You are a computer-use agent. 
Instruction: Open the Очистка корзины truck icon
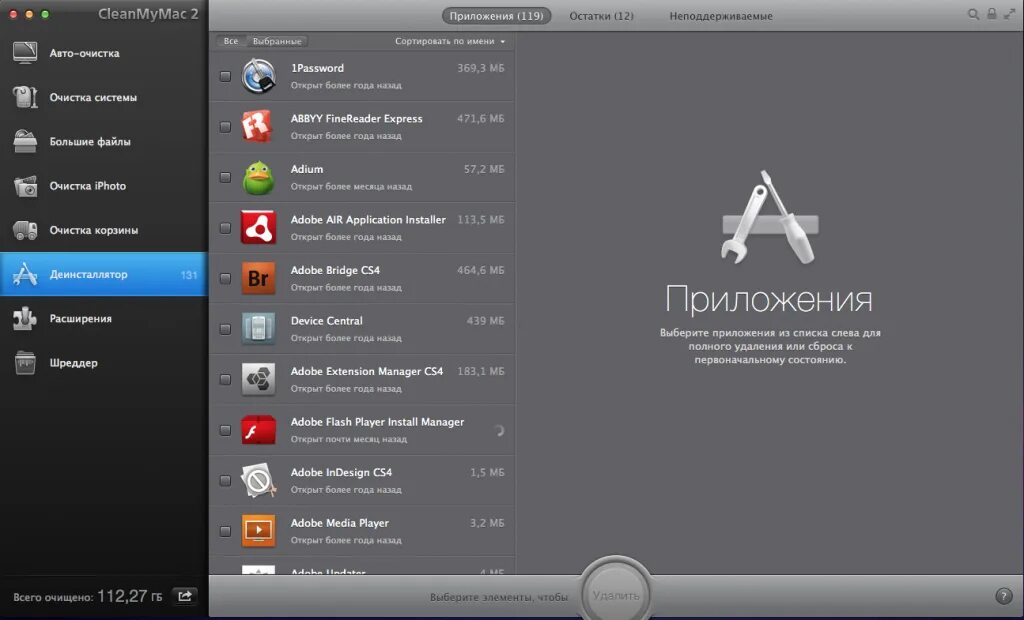tap(25, 230)
